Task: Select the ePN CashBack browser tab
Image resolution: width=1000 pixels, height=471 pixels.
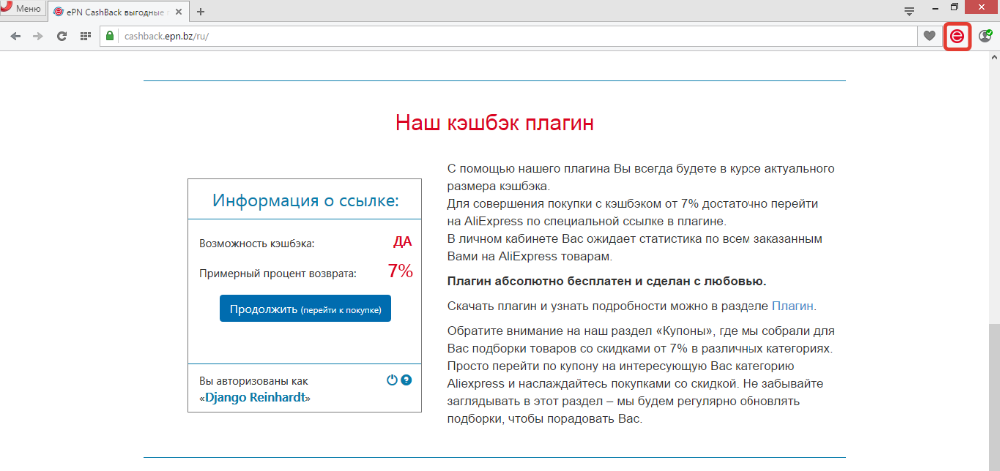Action: (x=118, y=11)
